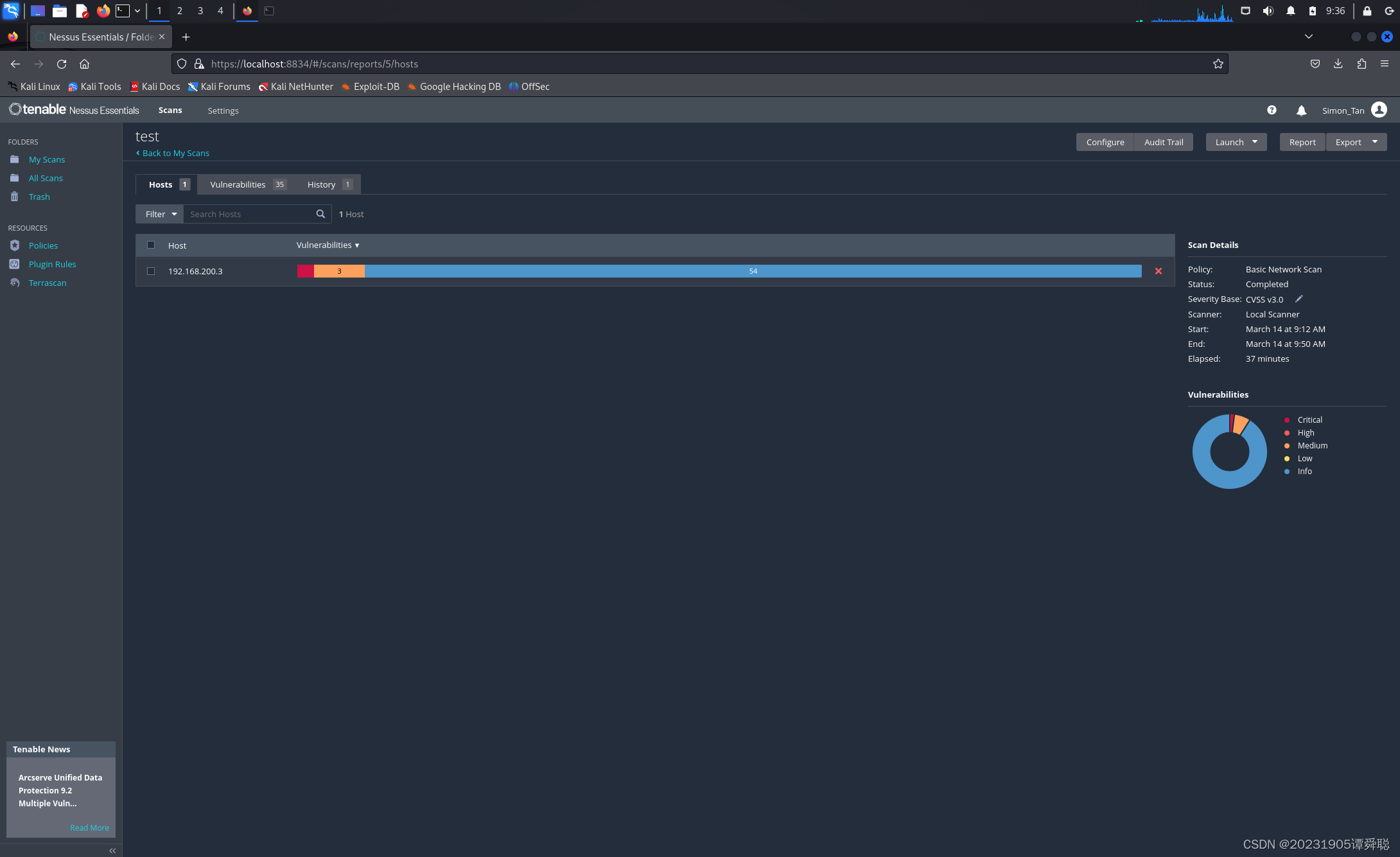Open the Launch dropdown

click(1236, 142)
